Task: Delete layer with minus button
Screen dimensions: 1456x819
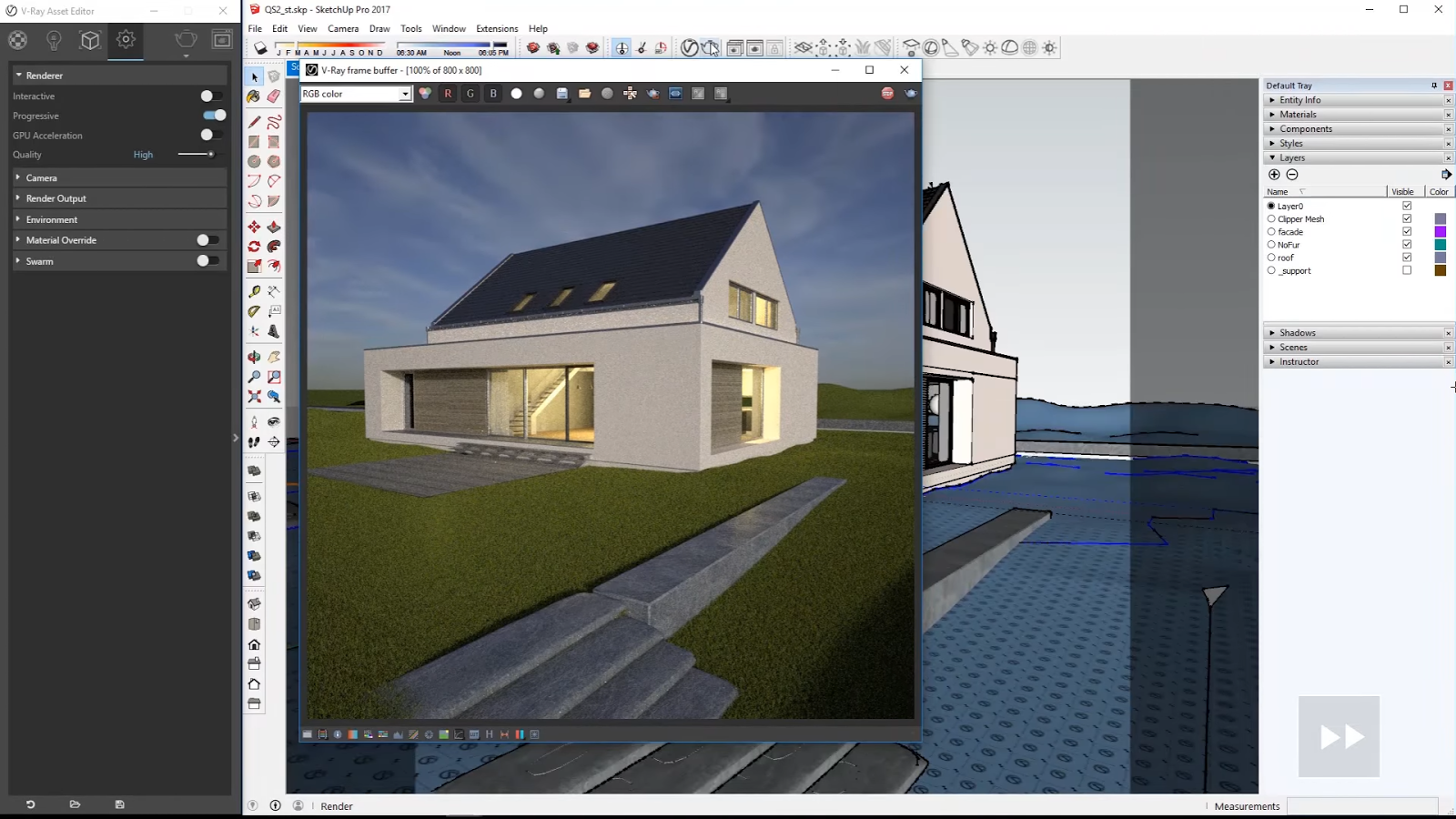Action: click(1292, 175)
